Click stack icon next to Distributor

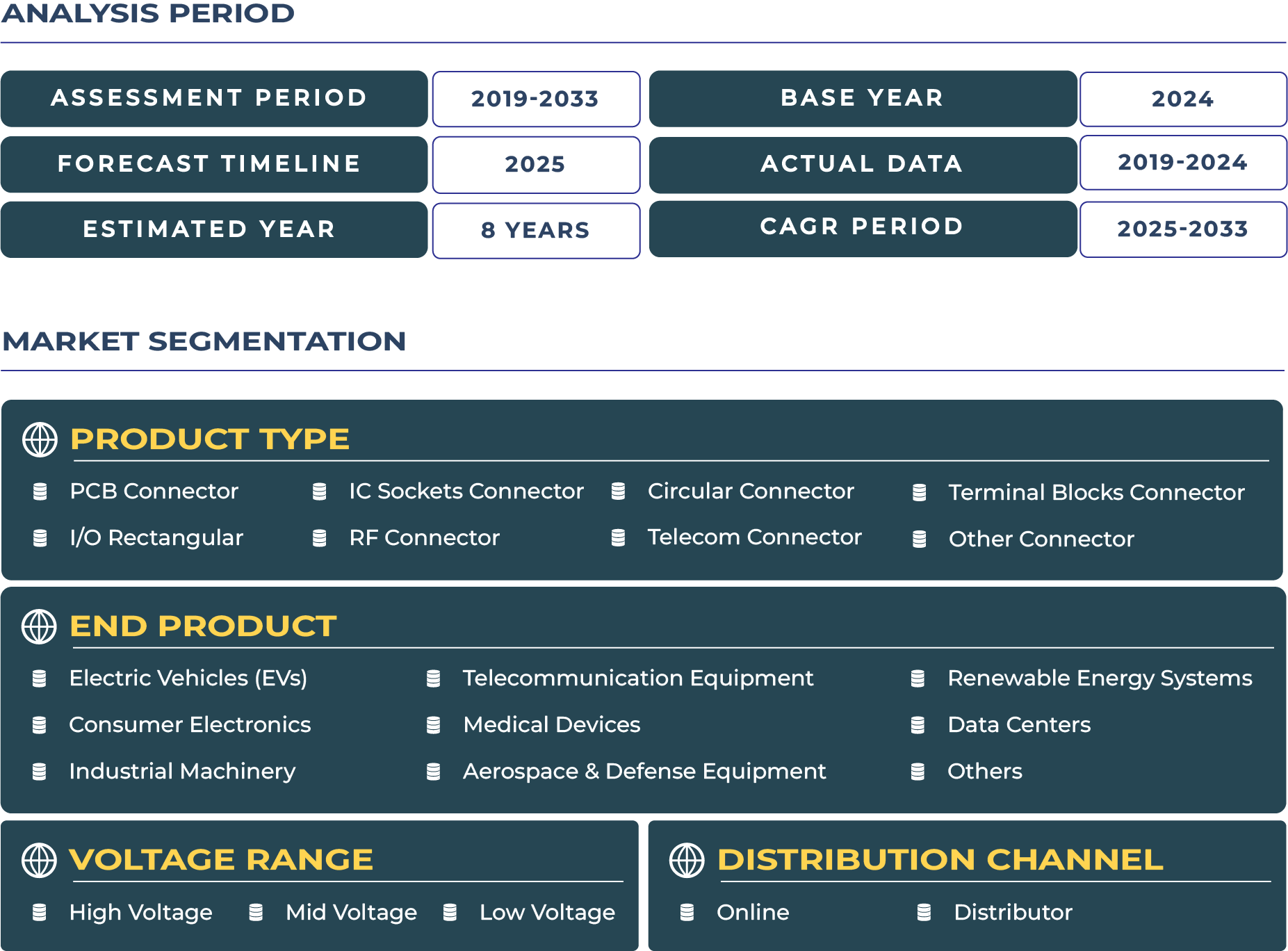(x=924, y=913)
